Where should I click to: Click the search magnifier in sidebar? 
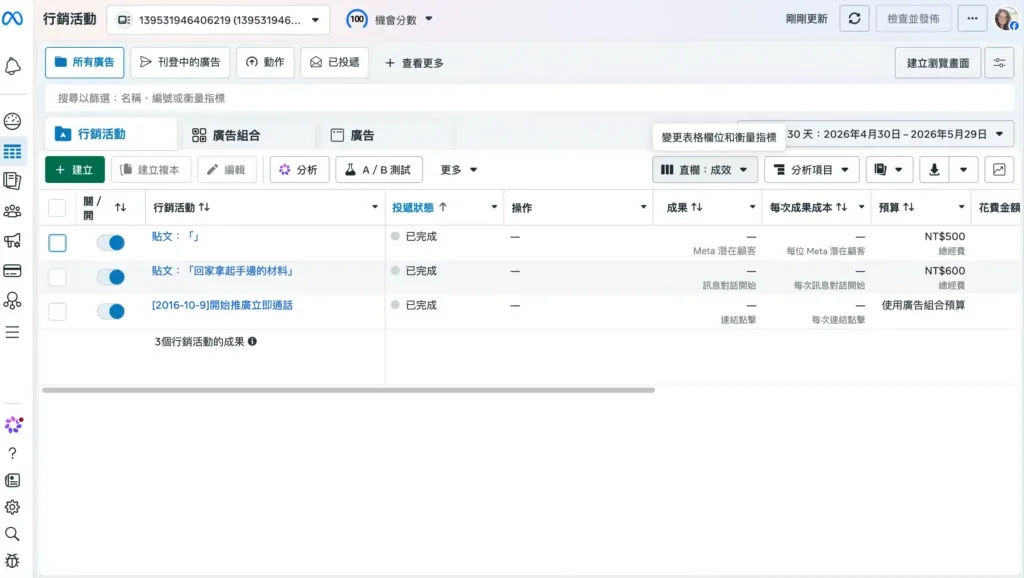pos(12,534)
